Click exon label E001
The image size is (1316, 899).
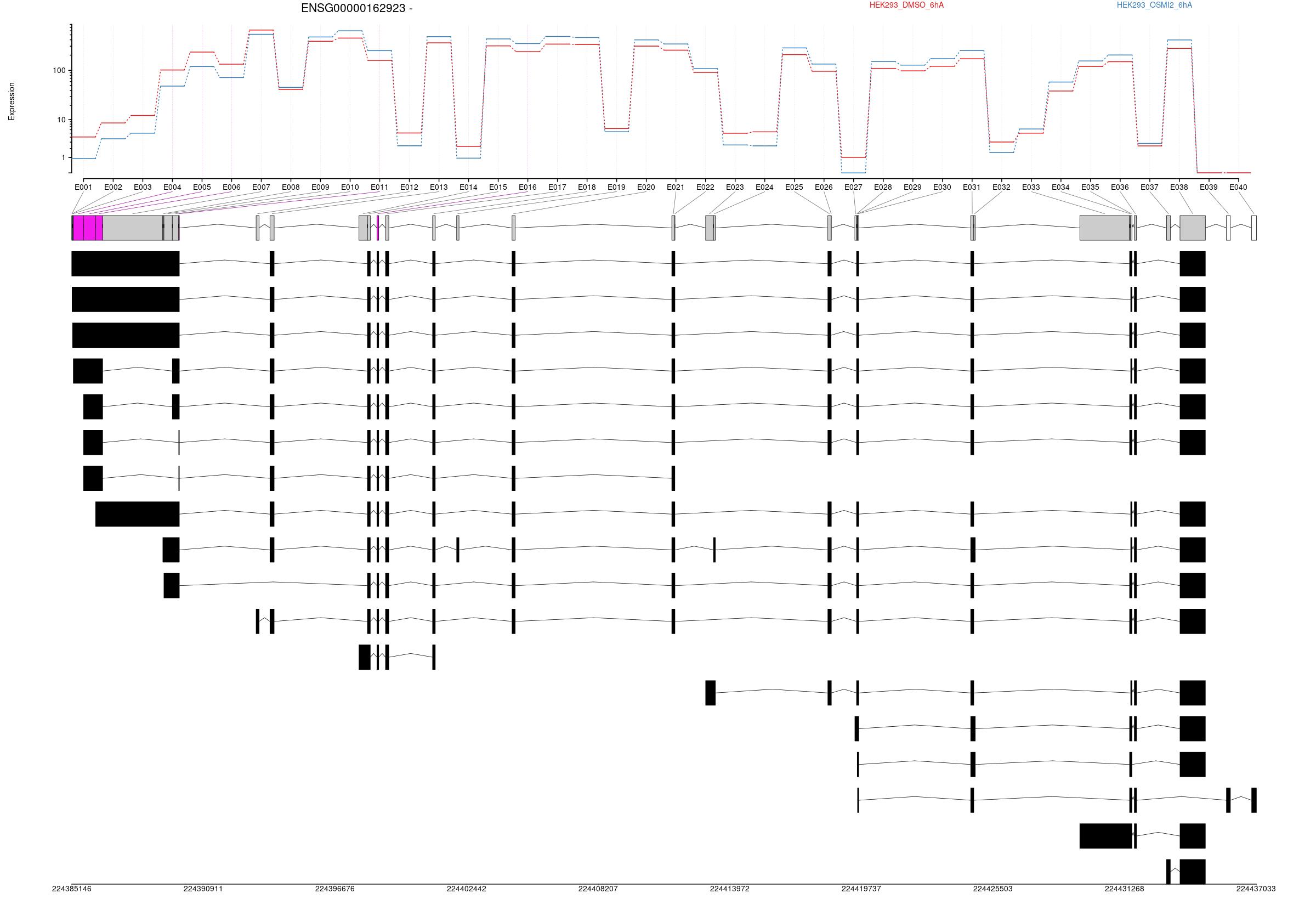pos(83,187)
